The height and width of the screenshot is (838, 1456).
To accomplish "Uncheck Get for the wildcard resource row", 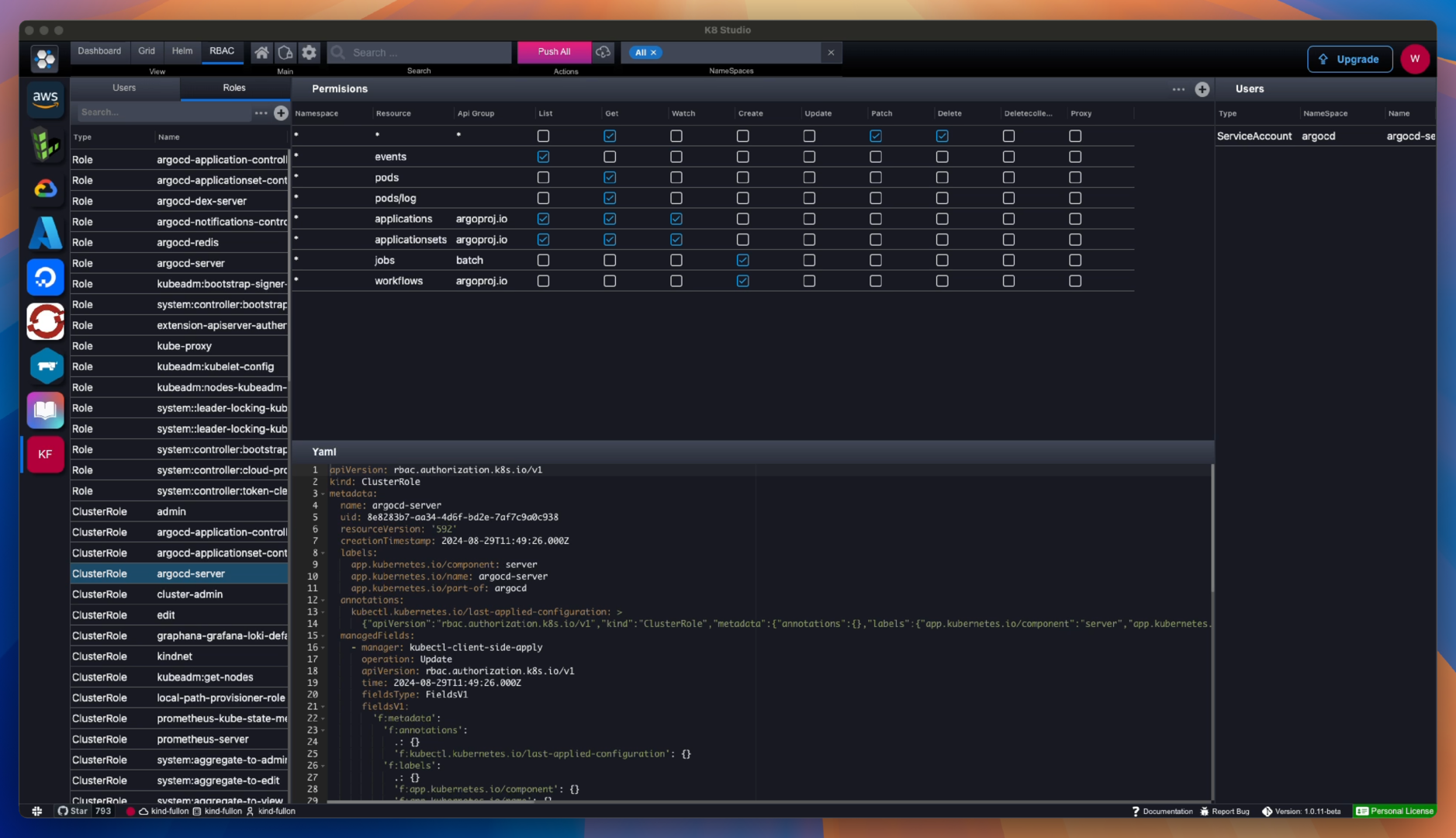I will coord(610,136).
